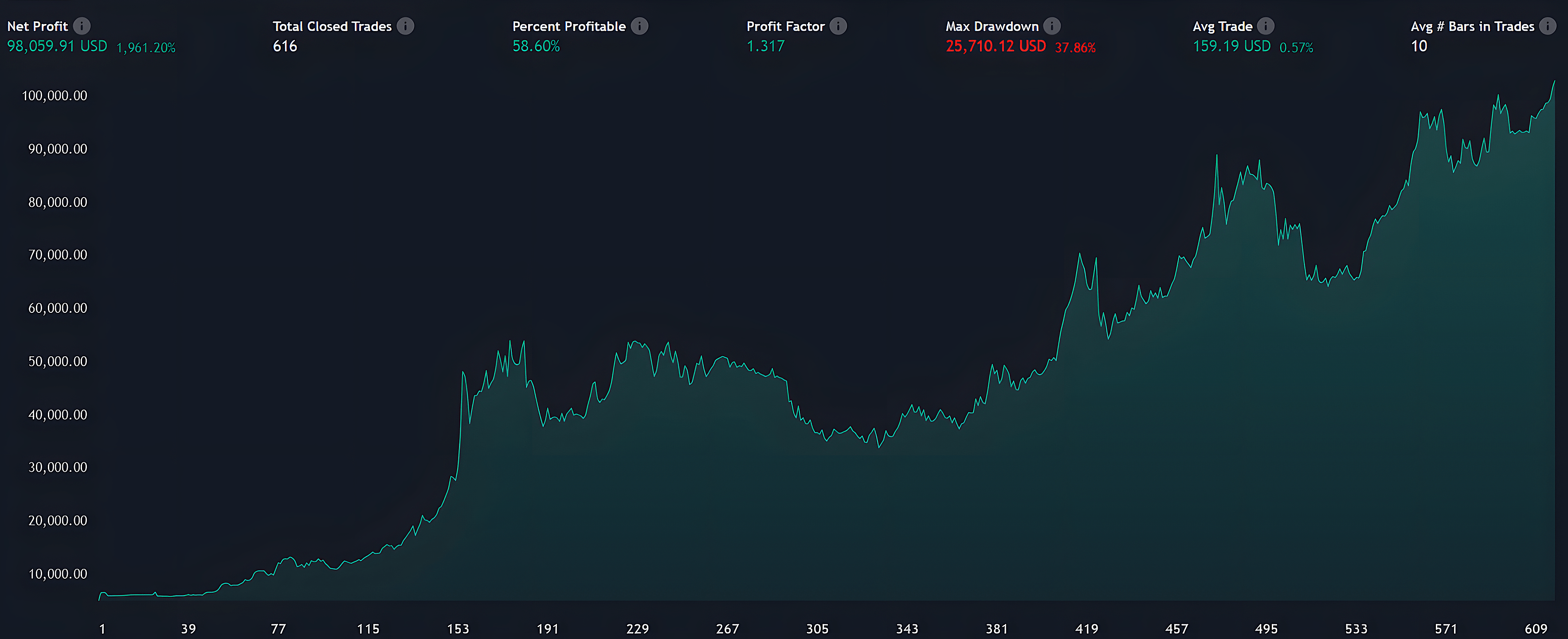The height and width of the screenshot is (639, 1568).
Task: Click trade number 571 on x-axis
Action: point(1446,629)
